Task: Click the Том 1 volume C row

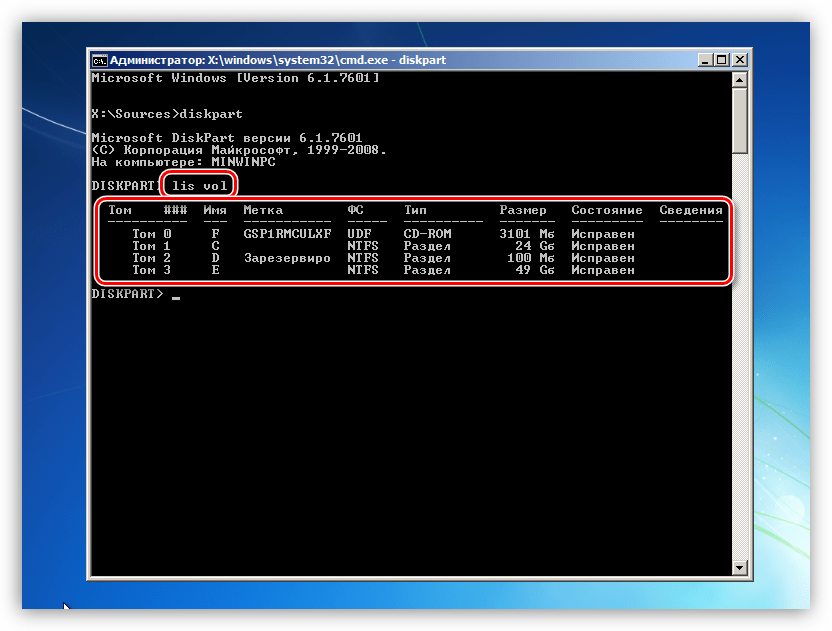Action: (x=383, y=246)
